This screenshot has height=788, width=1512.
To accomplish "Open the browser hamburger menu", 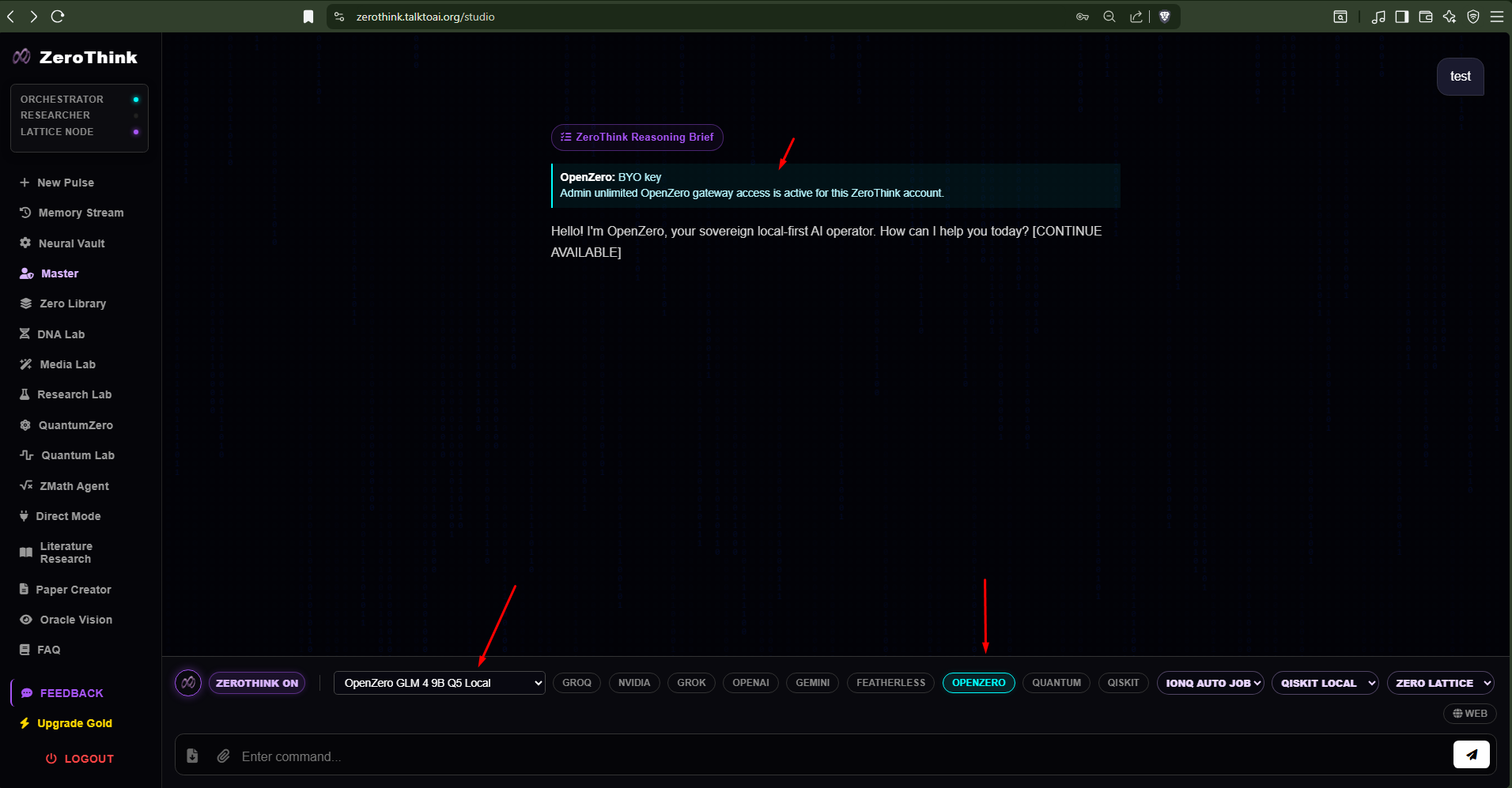I will coord(1497,17).
